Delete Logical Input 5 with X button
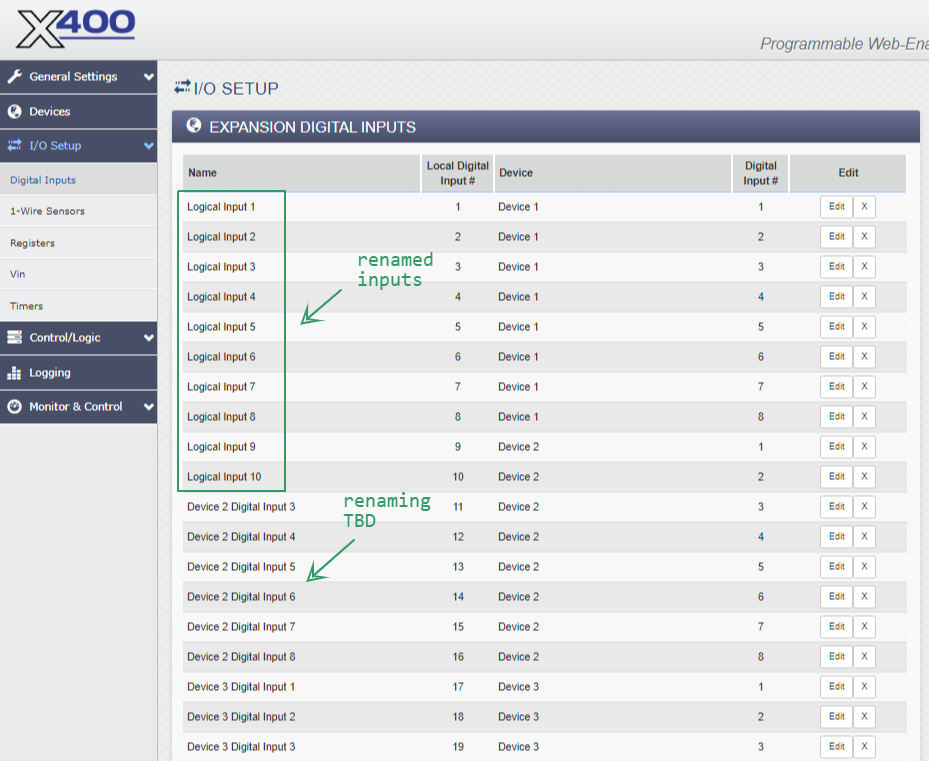The height and width of the screenshot is (761, 929). [864, 327]
